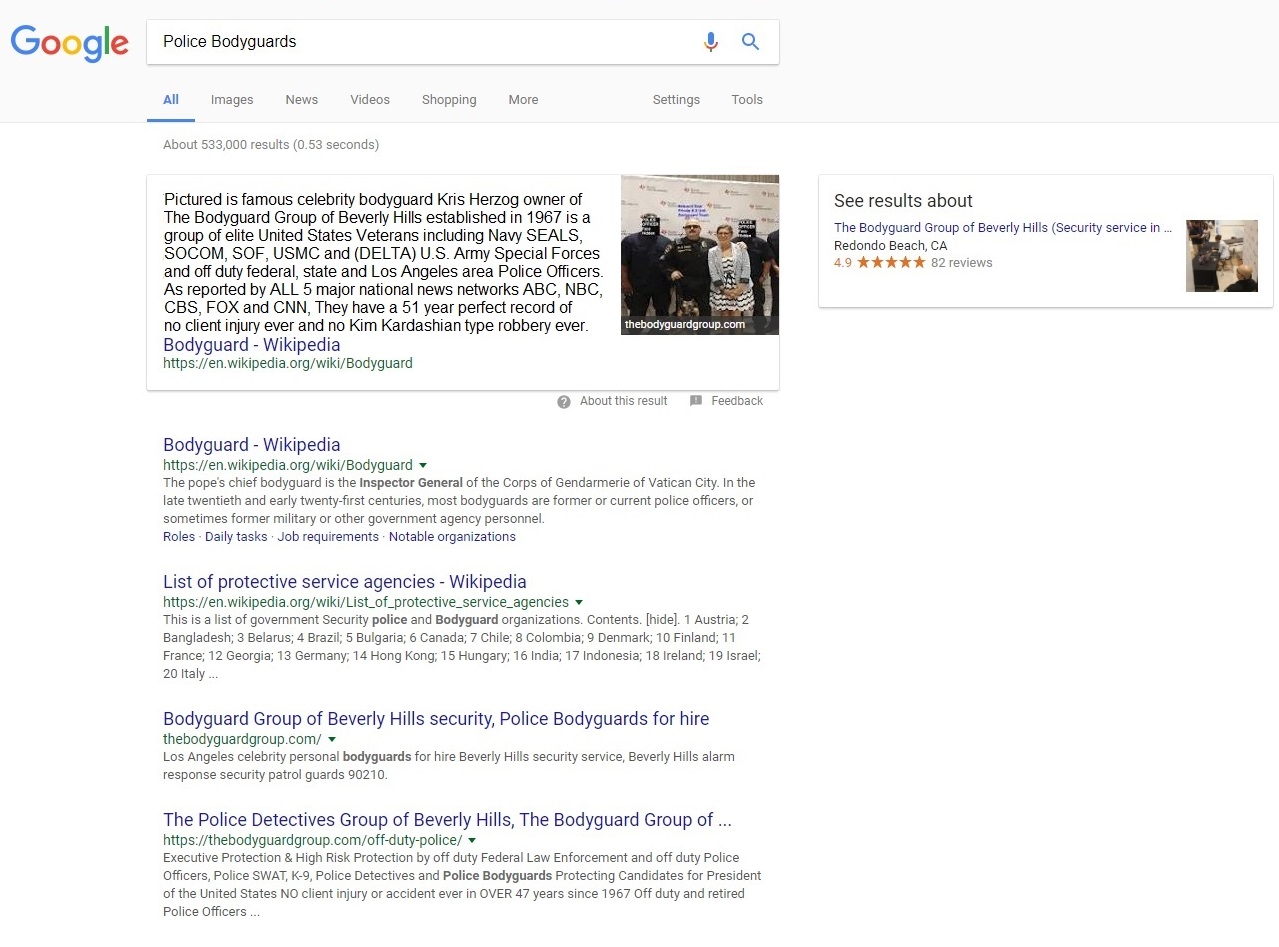Viewport: 1279px width, 947px height.
Task: Switch to the Videos tab
Action: click(370, 100)
